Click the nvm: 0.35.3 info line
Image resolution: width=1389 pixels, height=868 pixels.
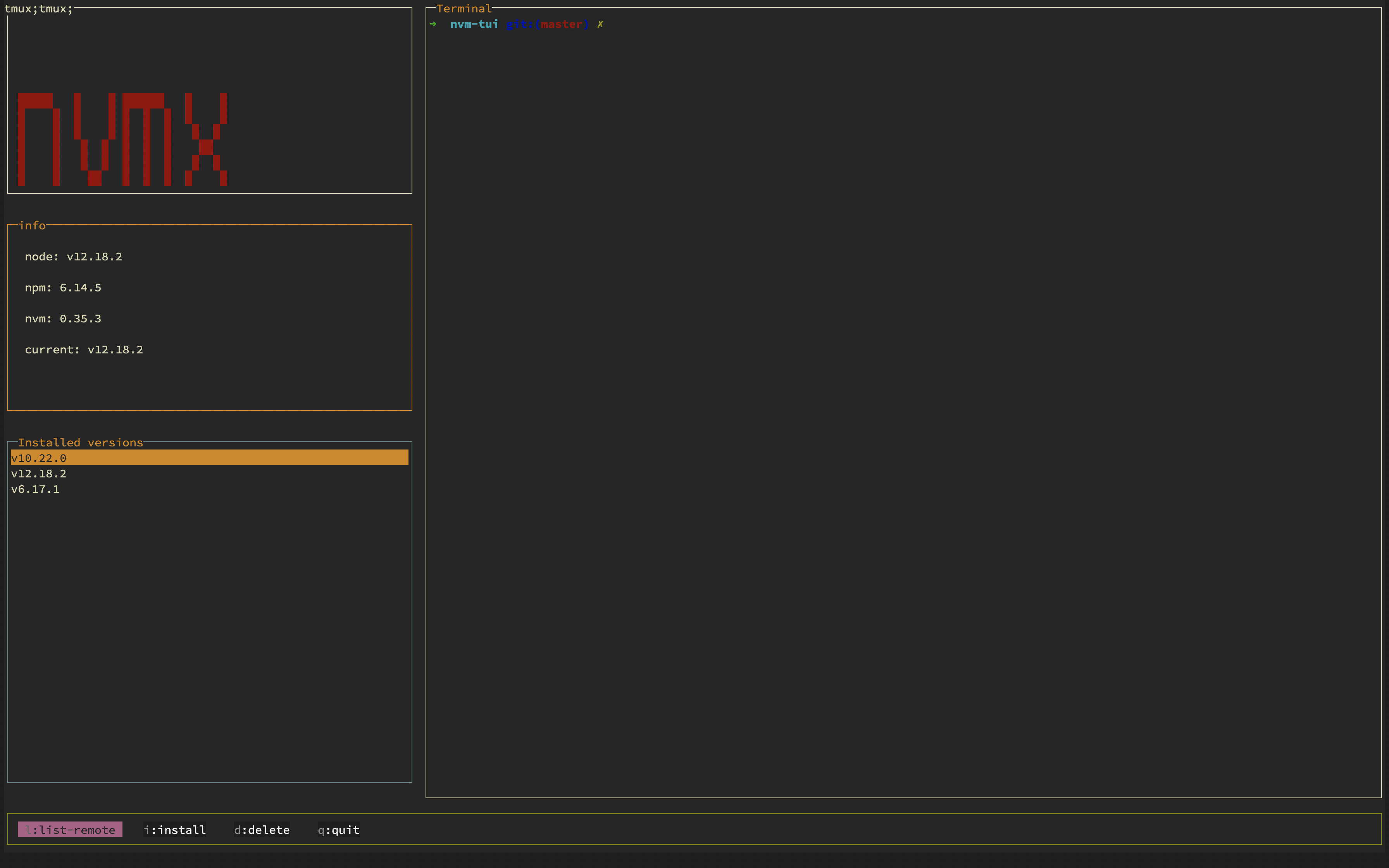tap(63, 318)
